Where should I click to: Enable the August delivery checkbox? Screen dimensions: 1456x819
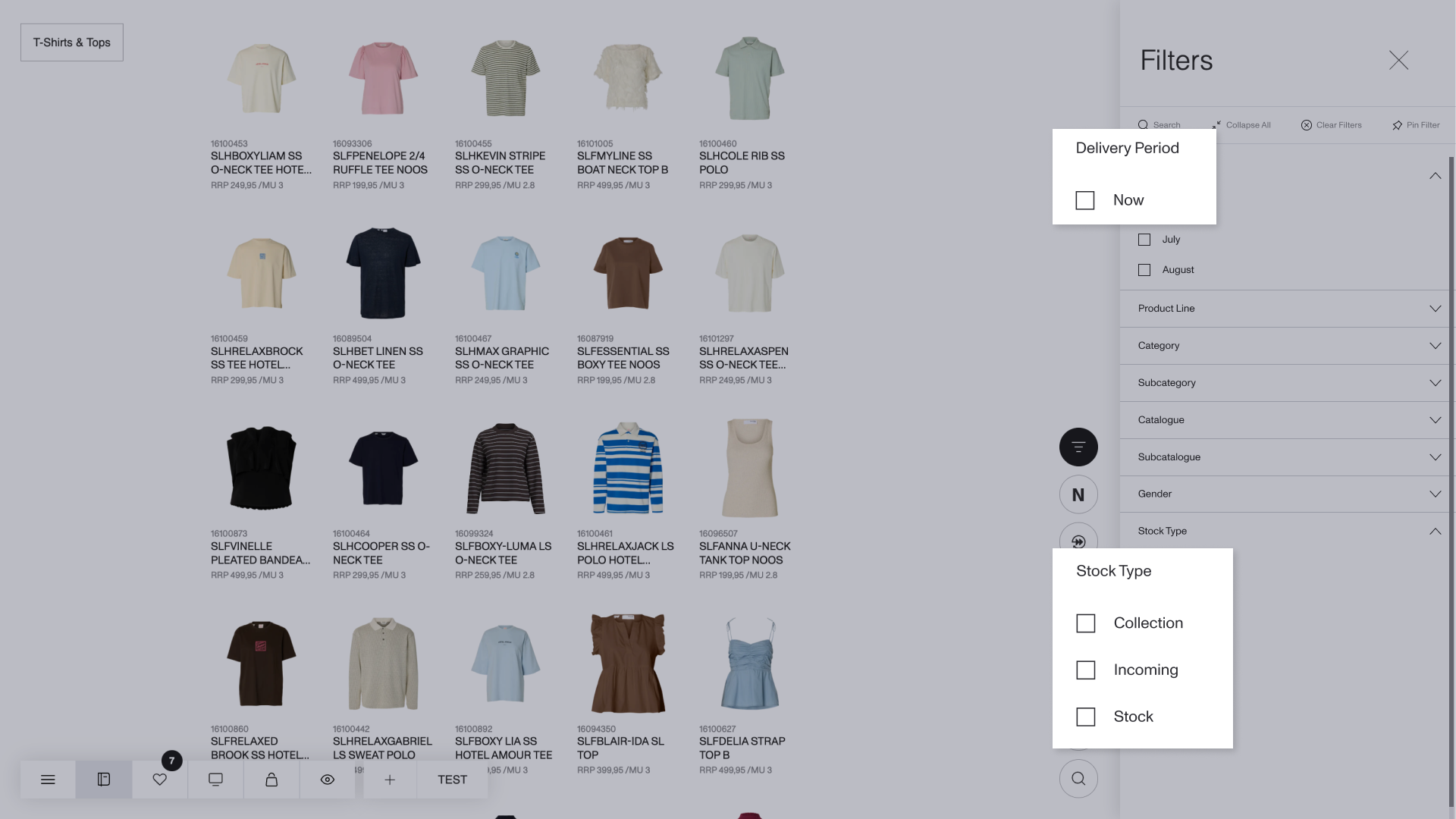point(1144,270)
